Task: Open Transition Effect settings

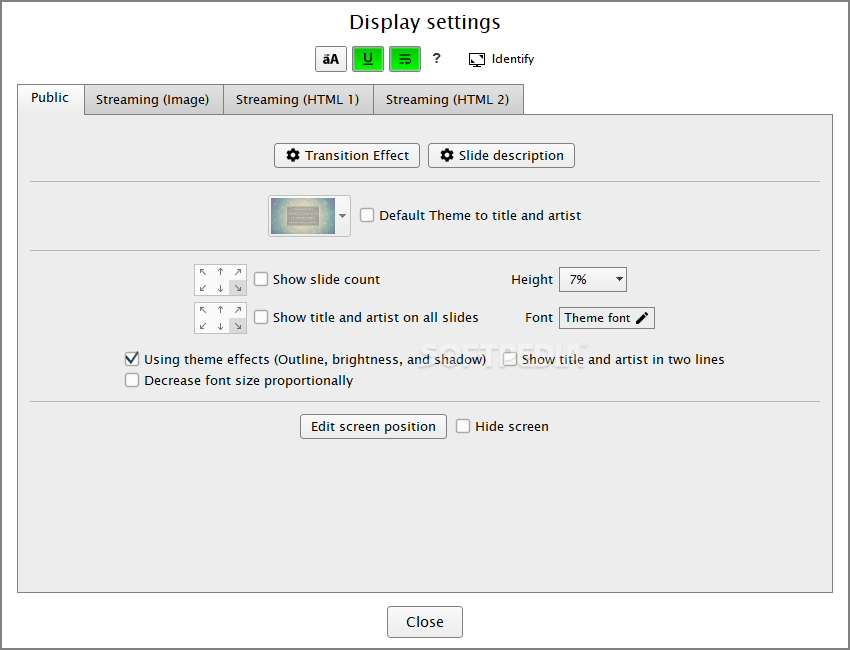Action: pos(347,156)
